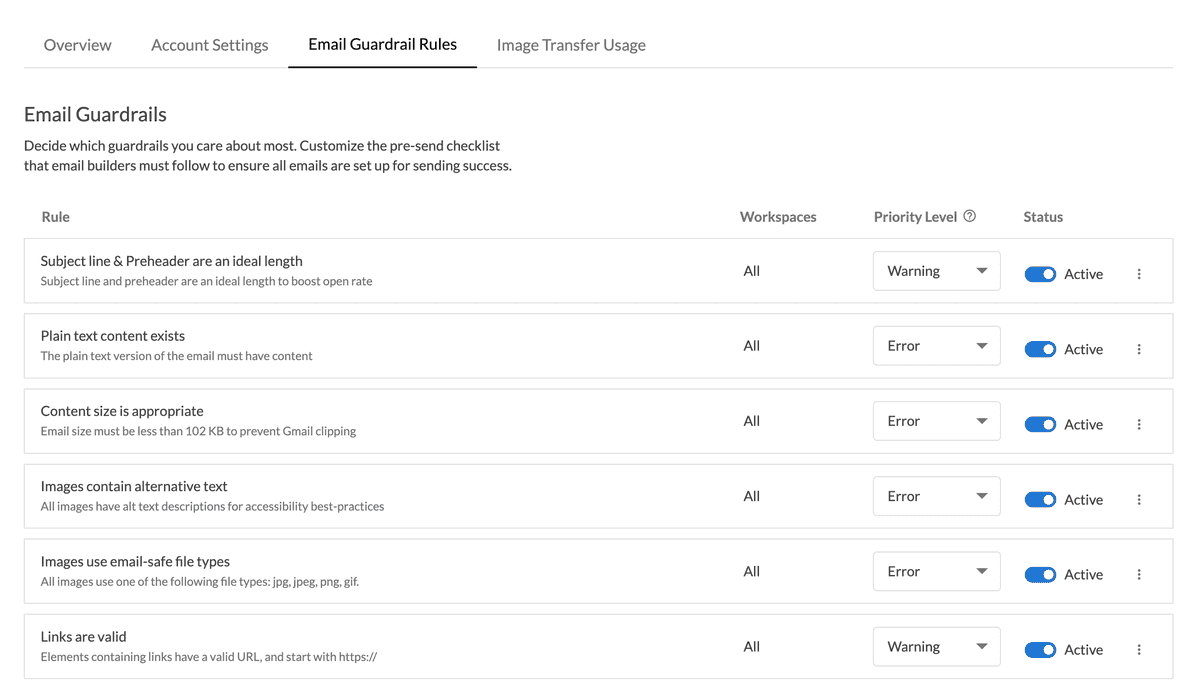Open the Warning dropdown for Subject line rule
The width and height of the screenshot is (1200, 686).
(936, 271)
